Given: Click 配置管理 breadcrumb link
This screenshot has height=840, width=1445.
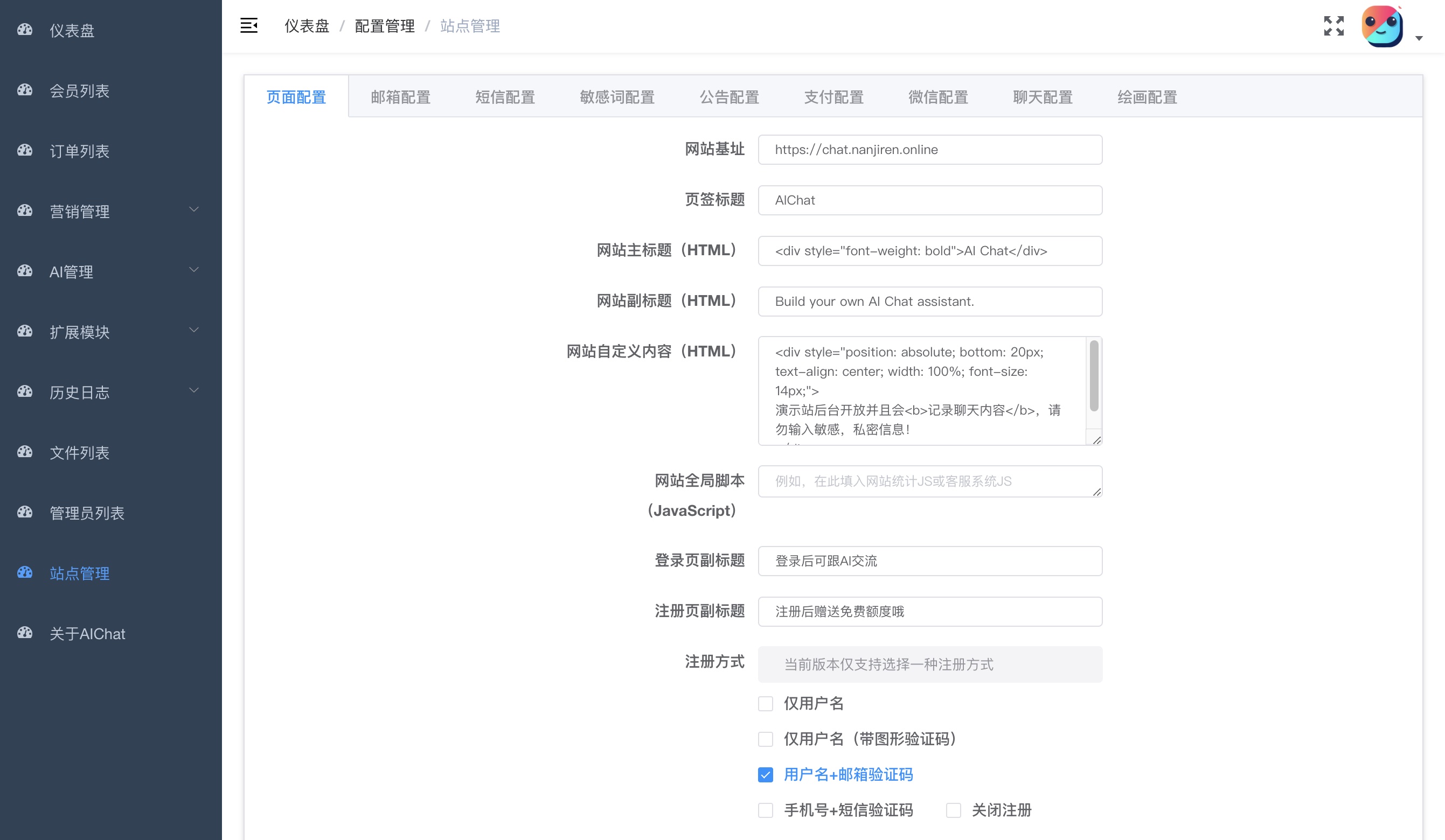Looking at the screenshot, I should [x=384, y=26].
